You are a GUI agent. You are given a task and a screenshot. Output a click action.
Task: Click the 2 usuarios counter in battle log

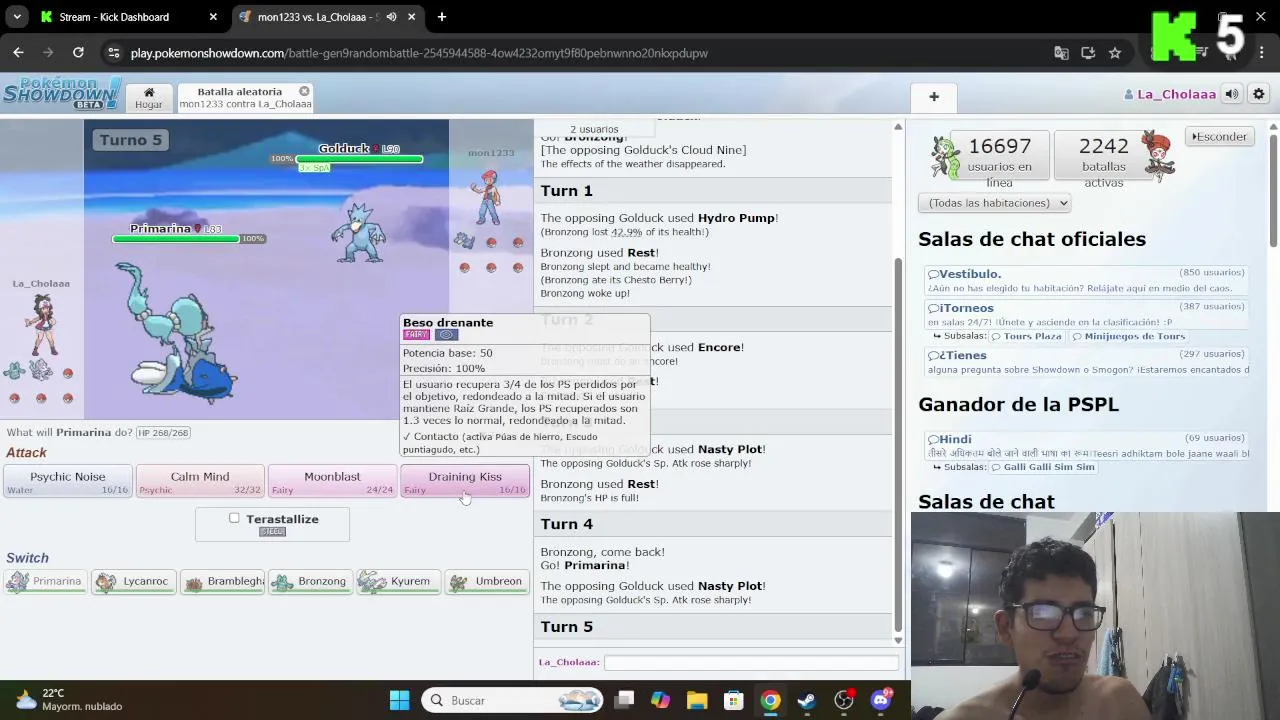pos(594,129)
